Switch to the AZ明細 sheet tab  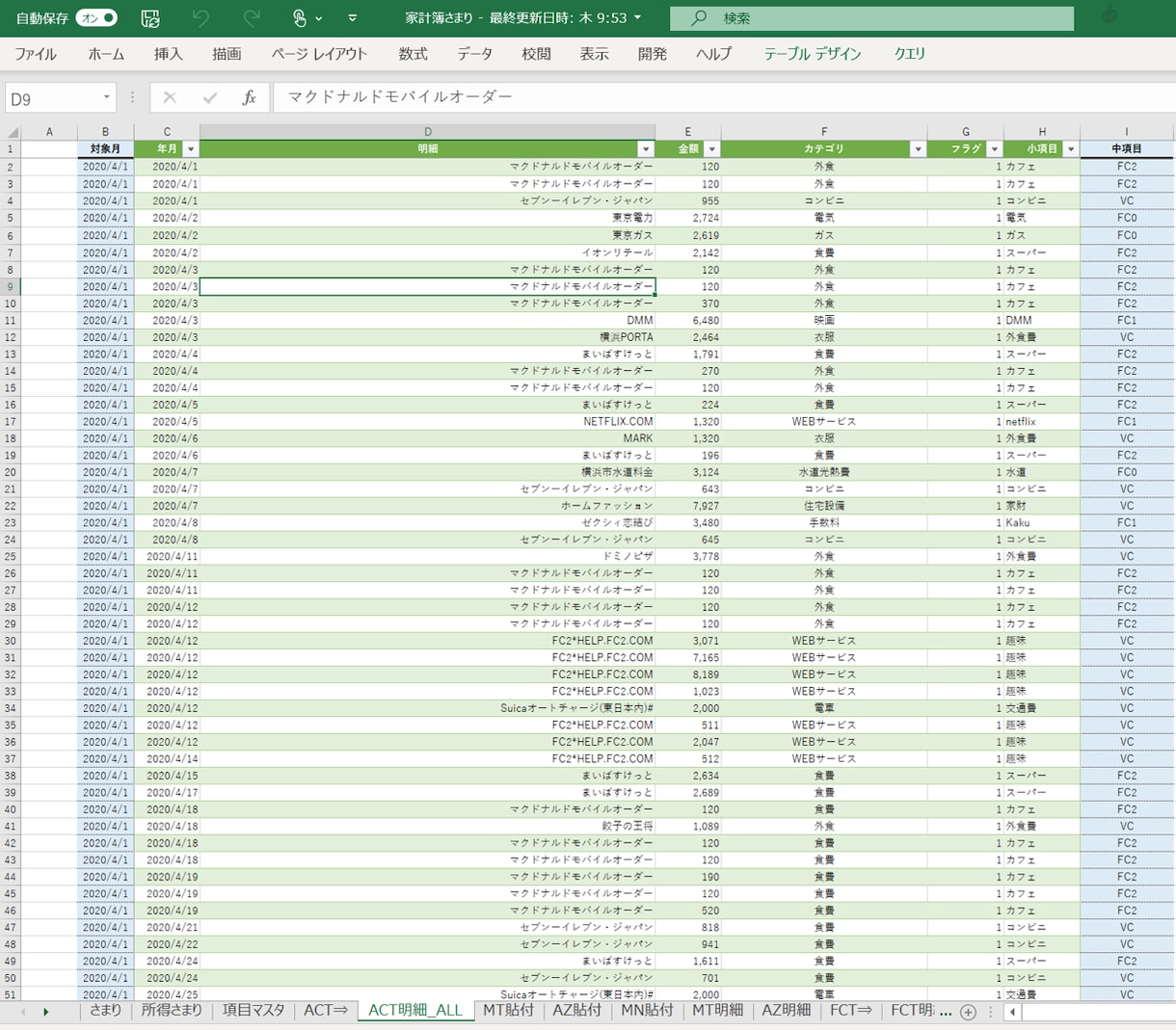click(786, 1011)
